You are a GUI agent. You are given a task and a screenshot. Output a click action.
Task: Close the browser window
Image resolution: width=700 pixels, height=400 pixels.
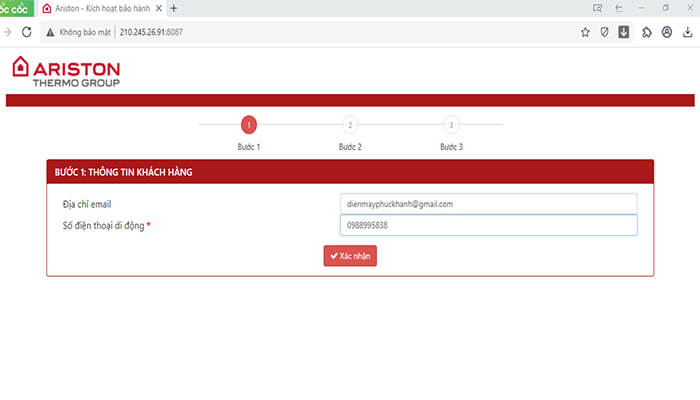click(x=690, y=8)
